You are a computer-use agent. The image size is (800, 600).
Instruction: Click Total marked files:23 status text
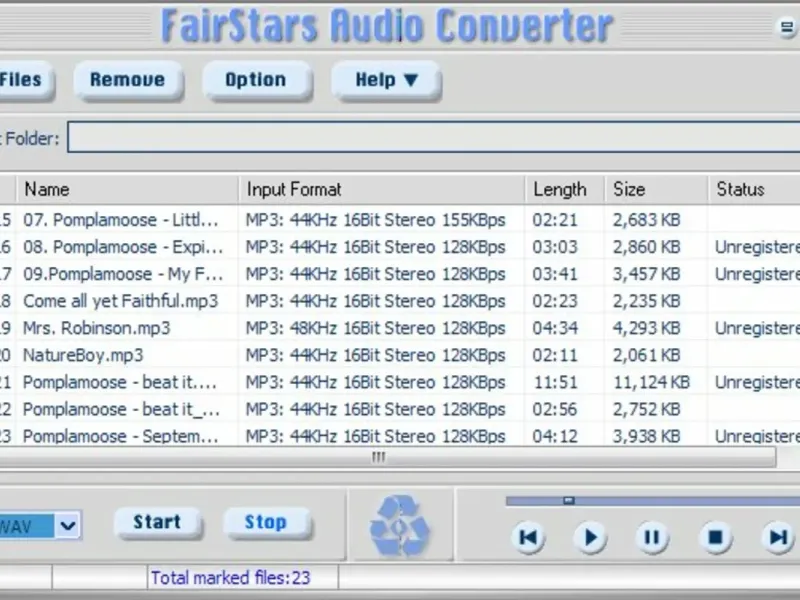coord(230,578)
